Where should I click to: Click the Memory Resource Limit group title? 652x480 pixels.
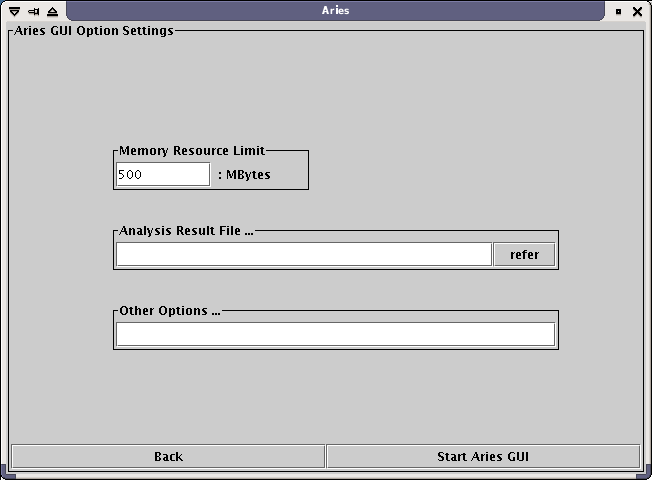[192, 150]
